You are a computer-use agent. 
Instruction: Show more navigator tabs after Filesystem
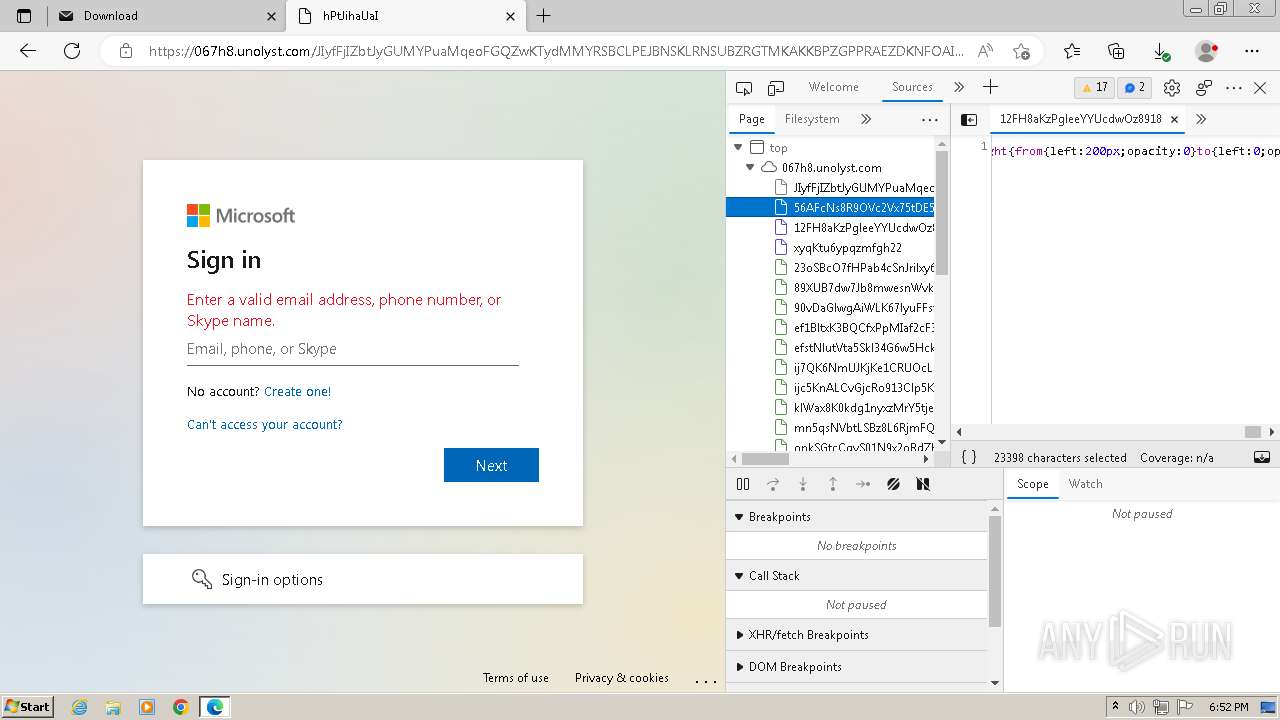coord(866,119)
